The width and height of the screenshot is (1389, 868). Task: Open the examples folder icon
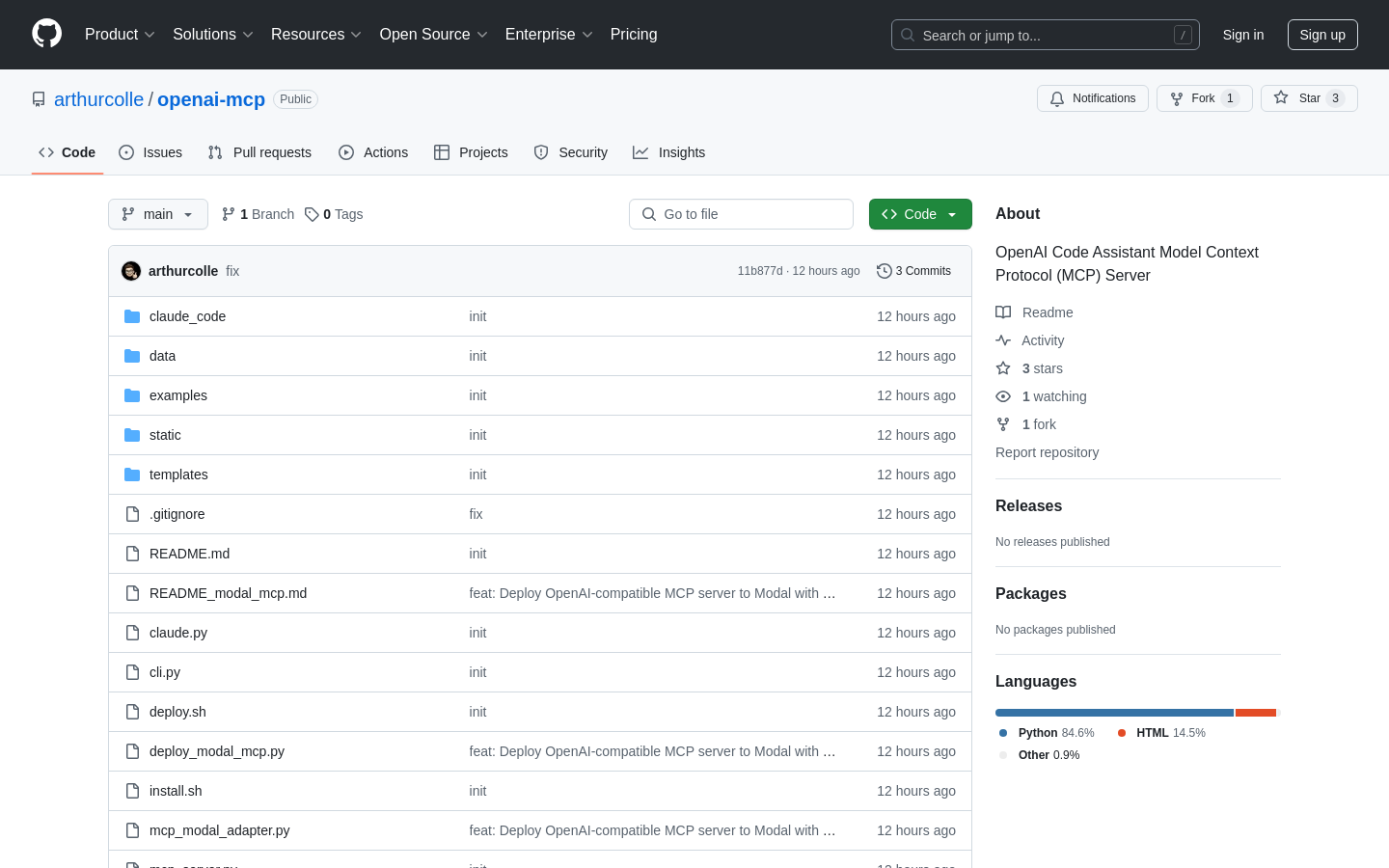(x=132, y=395)
